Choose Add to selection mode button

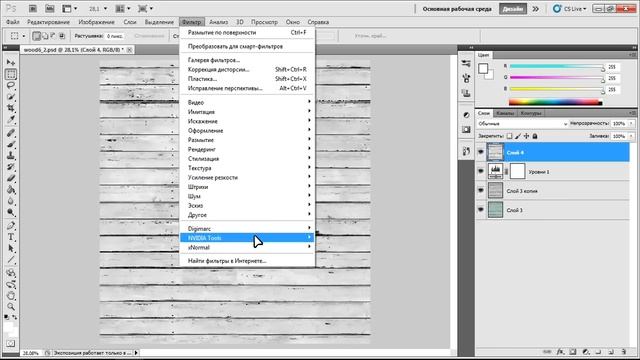coord(44,36)
